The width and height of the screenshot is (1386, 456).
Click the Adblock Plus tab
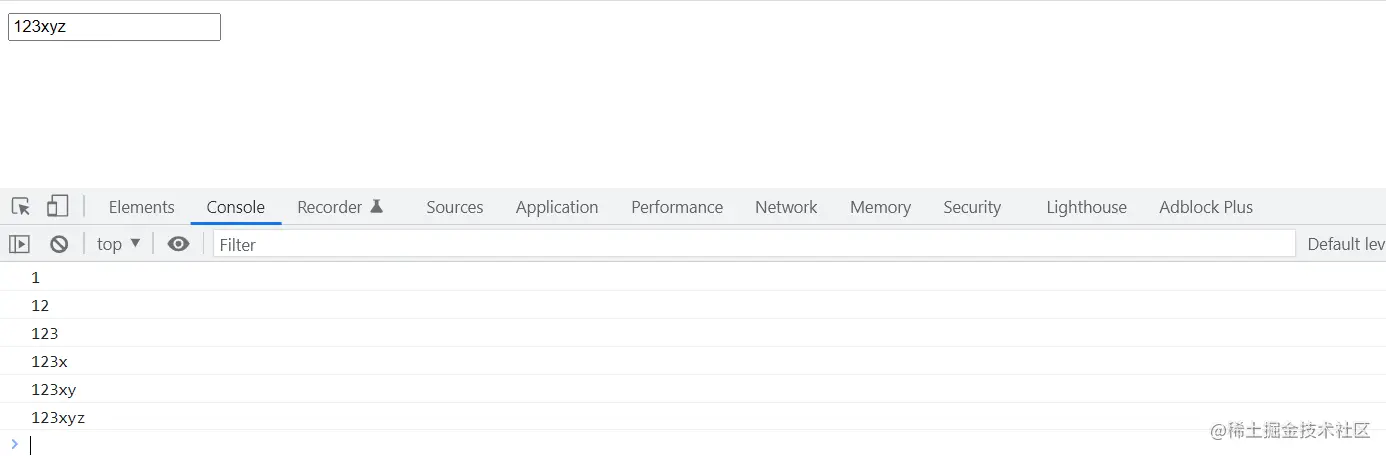[1205, 207]
